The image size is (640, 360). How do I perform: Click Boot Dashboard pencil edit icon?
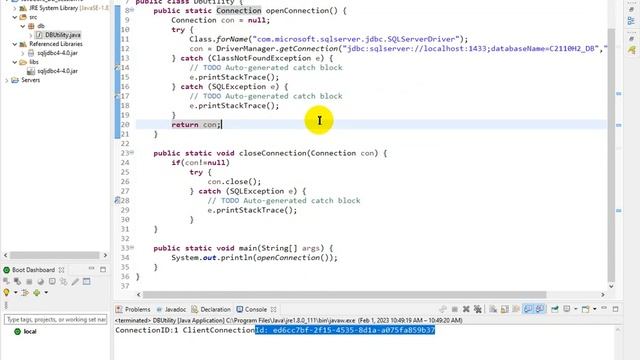75,282
